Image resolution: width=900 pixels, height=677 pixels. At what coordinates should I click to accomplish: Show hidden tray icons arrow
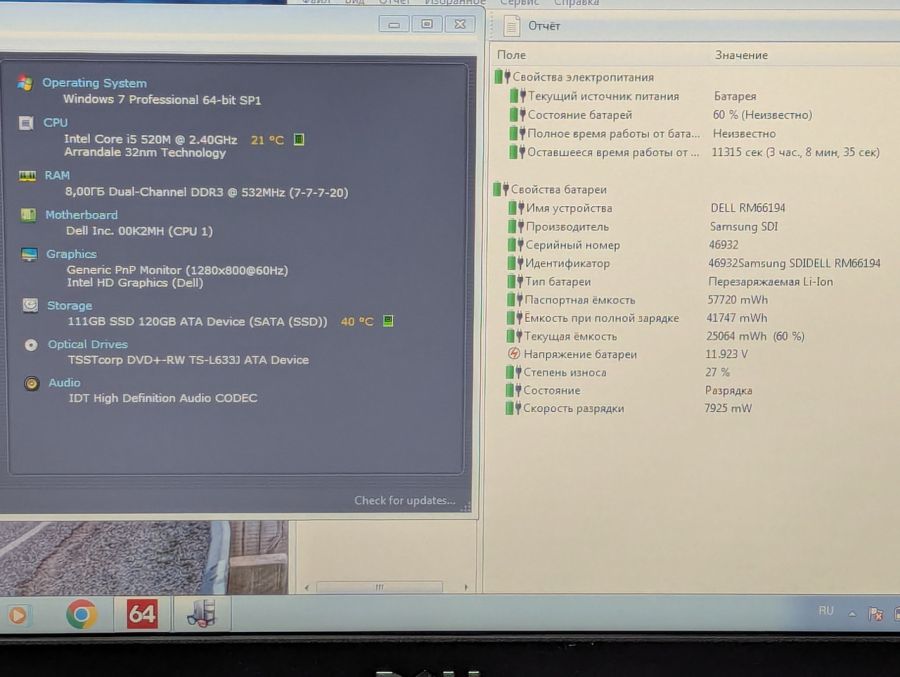pyautogui.click(x=852, y=614)
